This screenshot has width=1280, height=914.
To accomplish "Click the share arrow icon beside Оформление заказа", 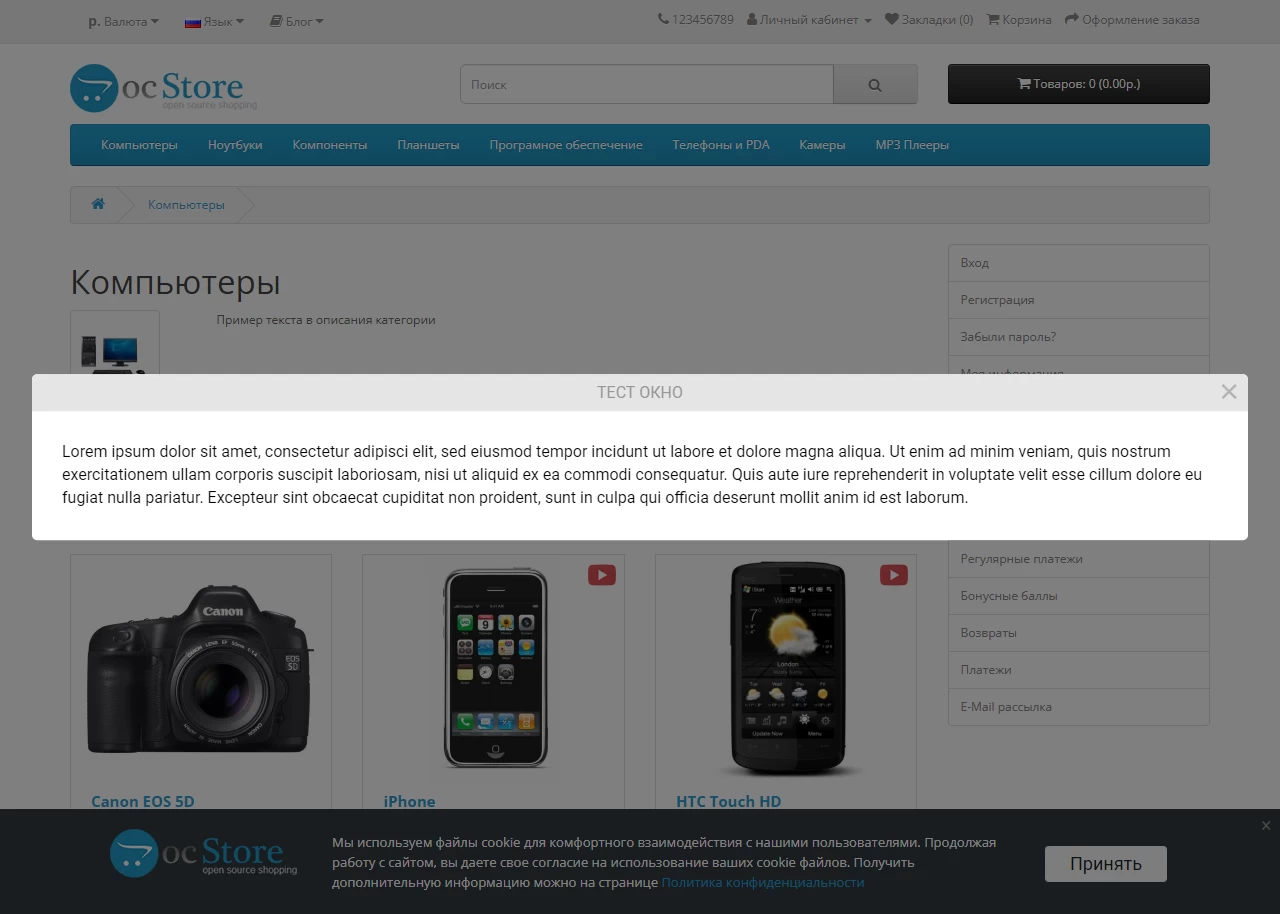I will click(x=1072, y=20).
